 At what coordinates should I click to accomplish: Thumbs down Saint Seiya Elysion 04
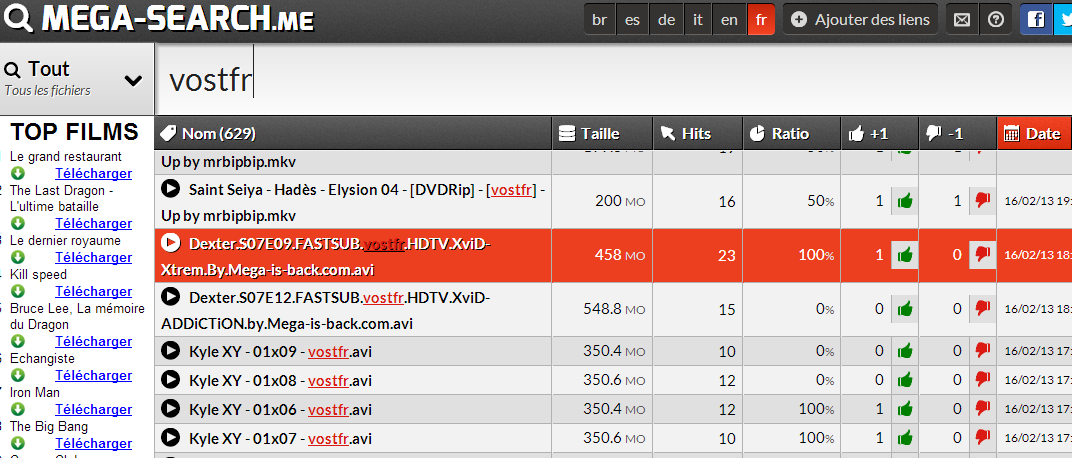[982, 201]
